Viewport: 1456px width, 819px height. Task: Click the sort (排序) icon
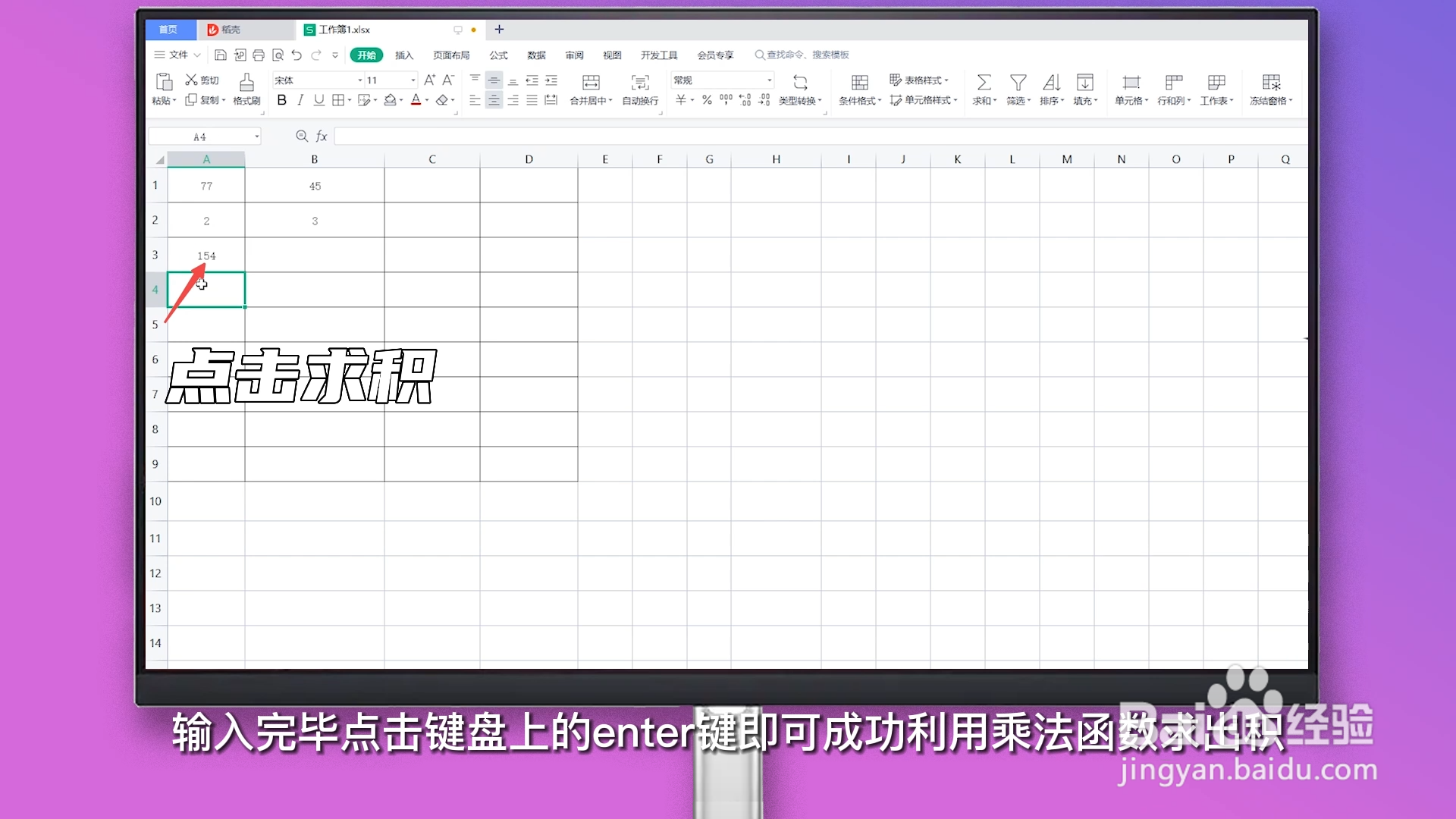pyautogui.click(x=1052, y=83)
